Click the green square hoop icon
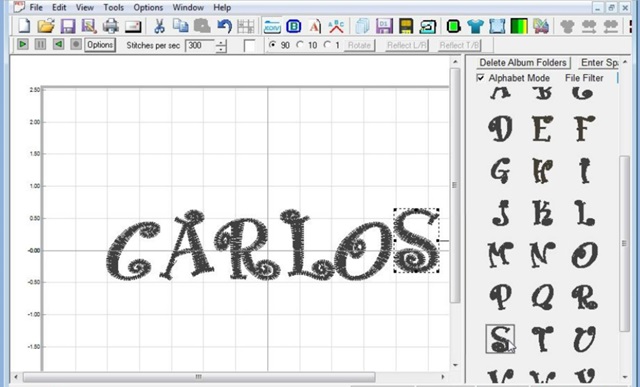Viewport: 640px width, 387px height. point(453,26)
